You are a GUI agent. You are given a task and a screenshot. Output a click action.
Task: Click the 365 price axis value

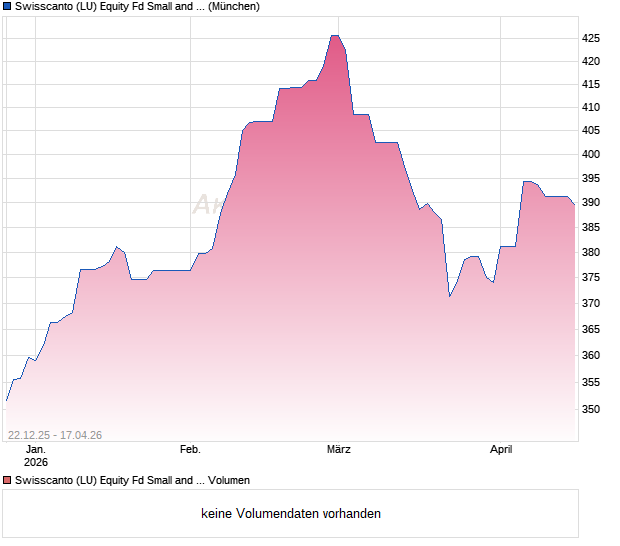pos(591,329)
